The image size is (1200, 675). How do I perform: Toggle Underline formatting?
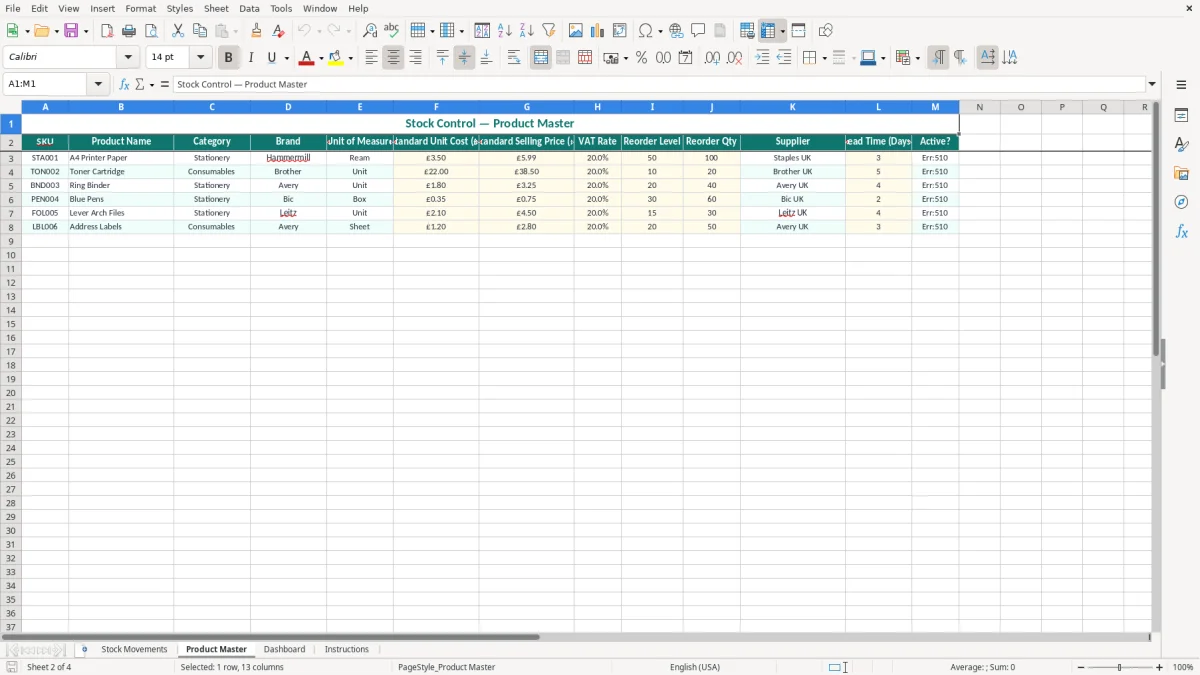tap(271, 58)
